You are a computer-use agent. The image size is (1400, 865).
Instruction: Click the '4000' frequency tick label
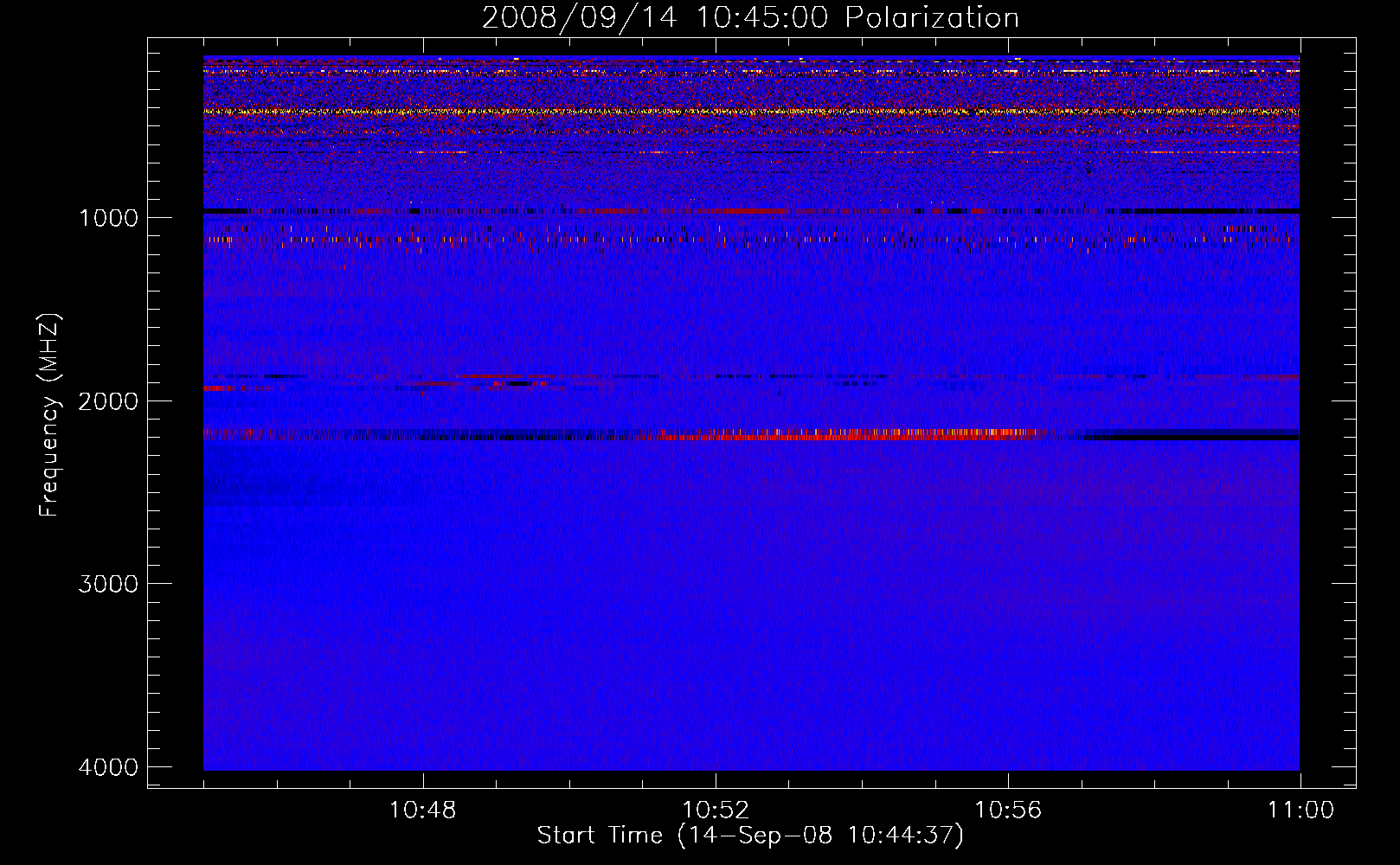click(x=108, y=767)
